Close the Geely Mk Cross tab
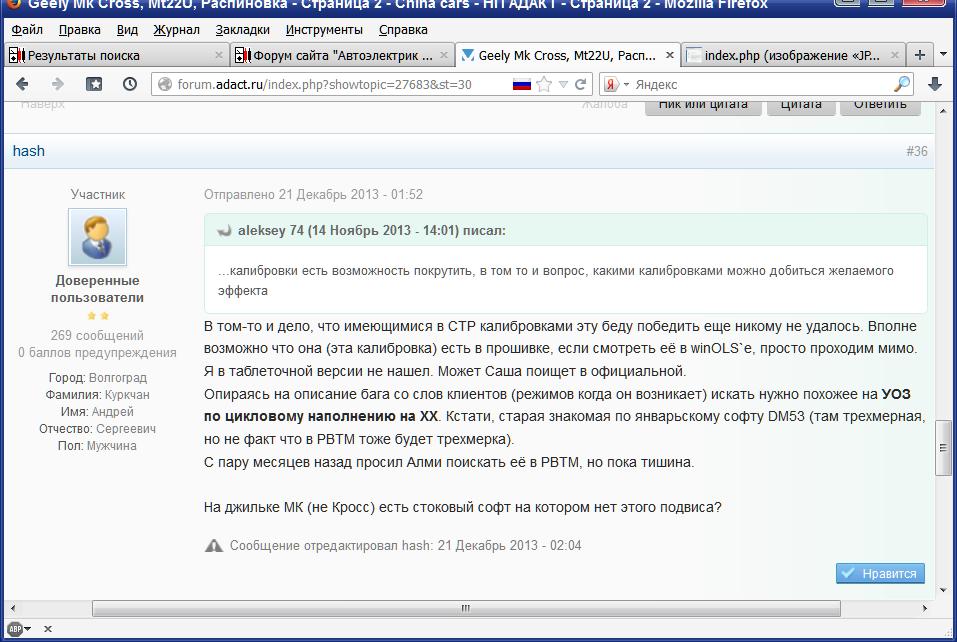957x642 pixels. click(670, 55)
